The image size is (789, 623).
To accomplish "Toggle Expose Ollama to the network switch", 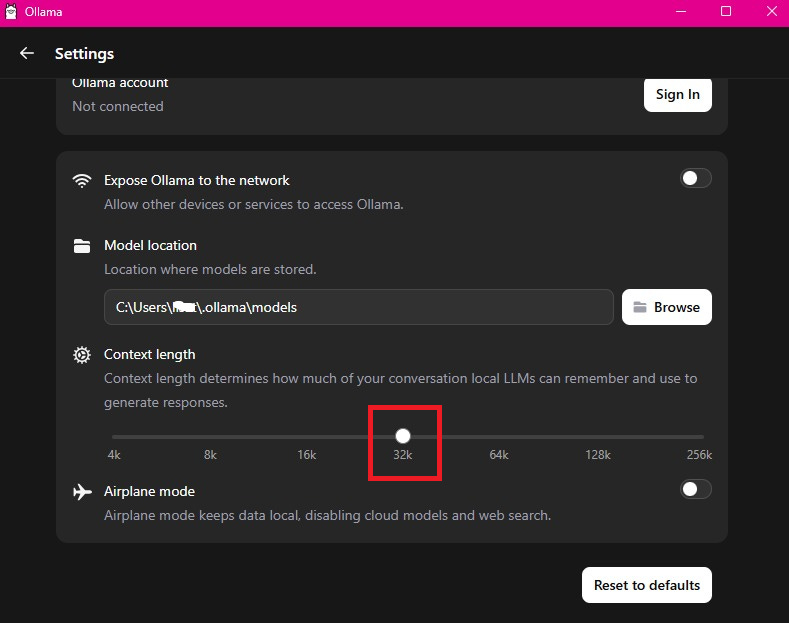I will coord(695,178).
